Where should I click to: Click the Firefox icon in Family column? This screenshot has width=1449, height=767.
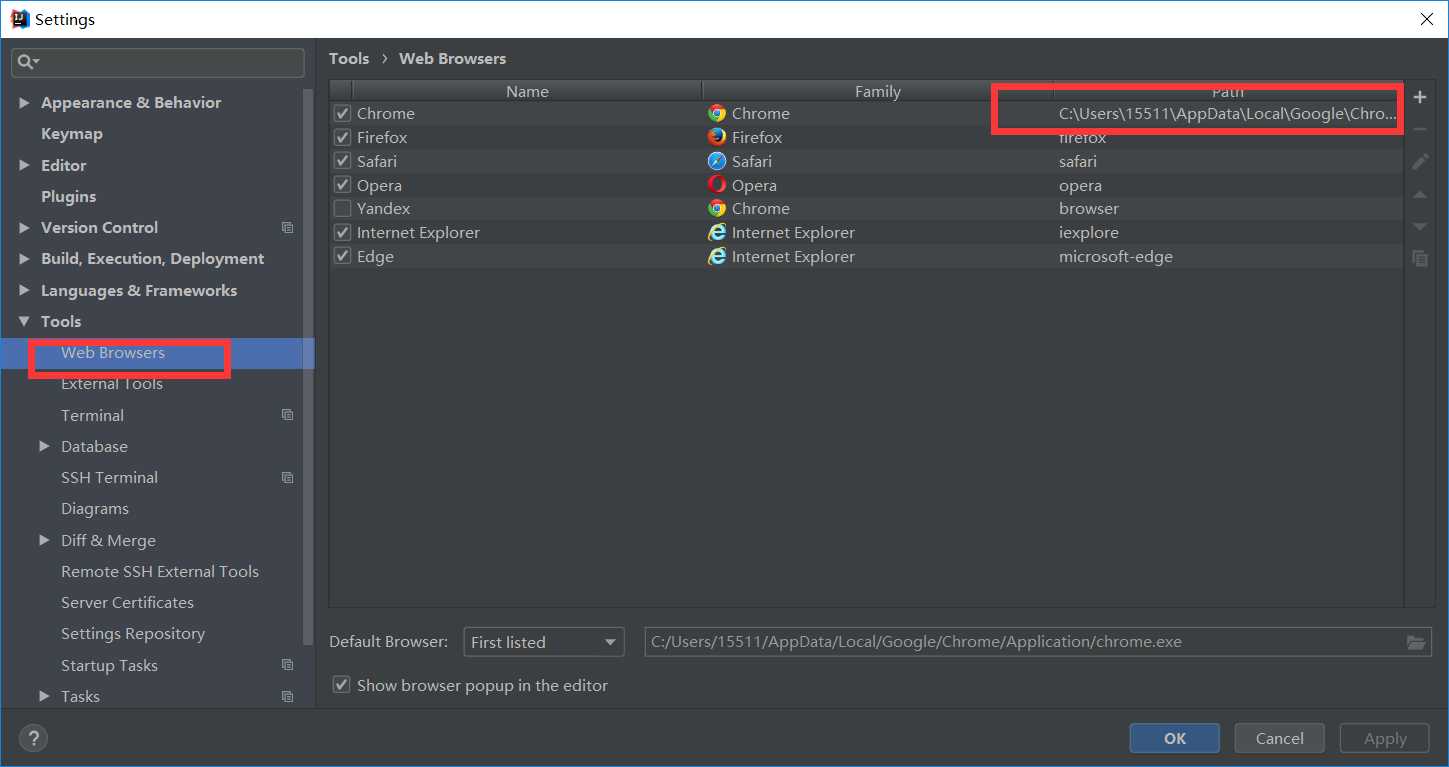pyautogui.click(x=716, y=137)
